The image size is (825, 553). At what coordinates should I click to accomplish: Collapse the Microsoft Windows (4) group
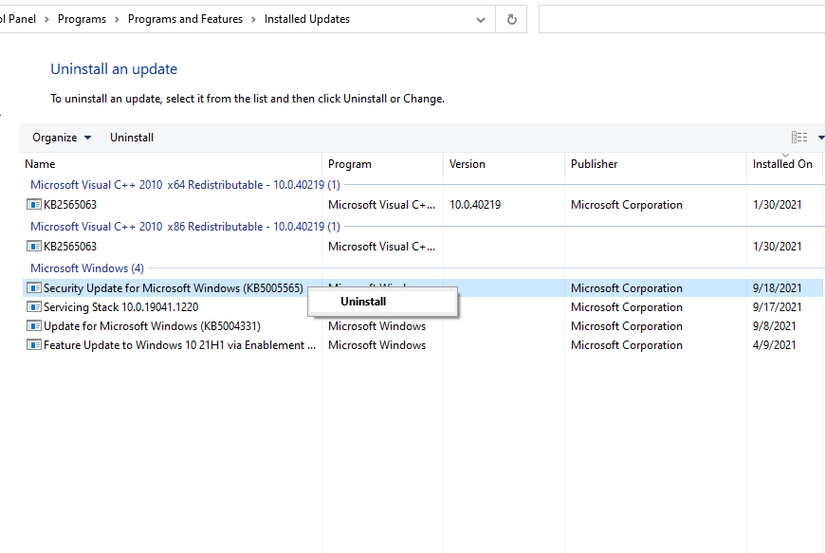pyautogui.click(x=87, y=268)
